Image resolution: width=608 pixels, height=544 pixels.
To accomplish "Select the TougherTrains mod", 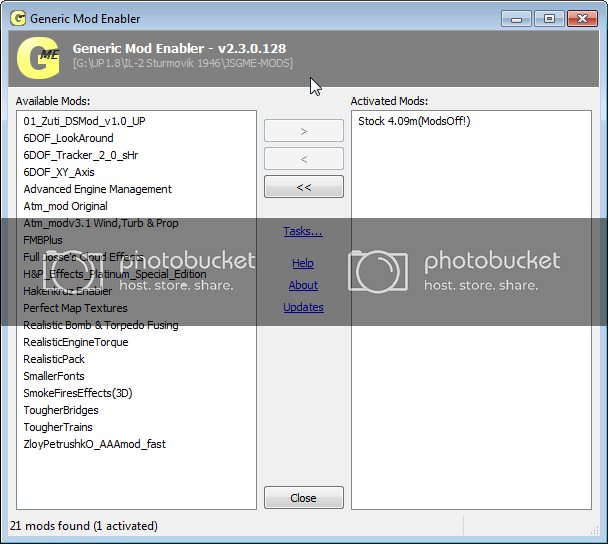I will pyautogui.click(x=58, y=427).
